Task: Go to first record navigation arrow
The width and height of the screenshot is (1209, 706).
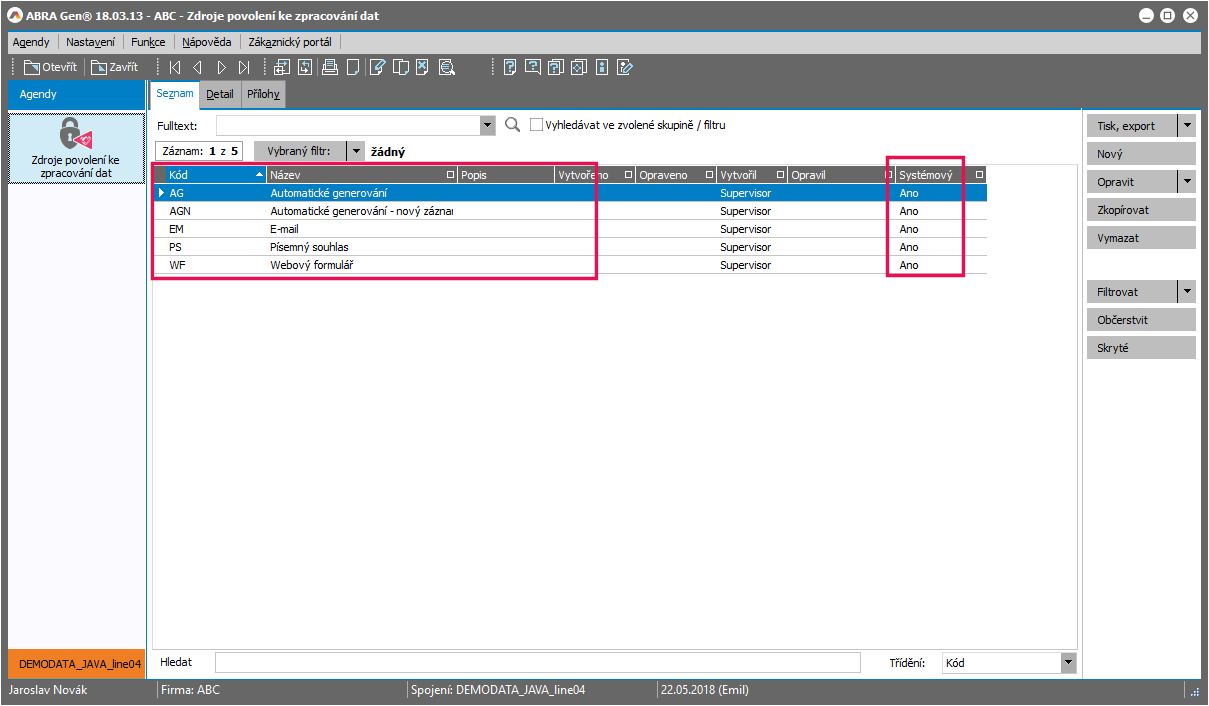Action: tap(175, 68)
